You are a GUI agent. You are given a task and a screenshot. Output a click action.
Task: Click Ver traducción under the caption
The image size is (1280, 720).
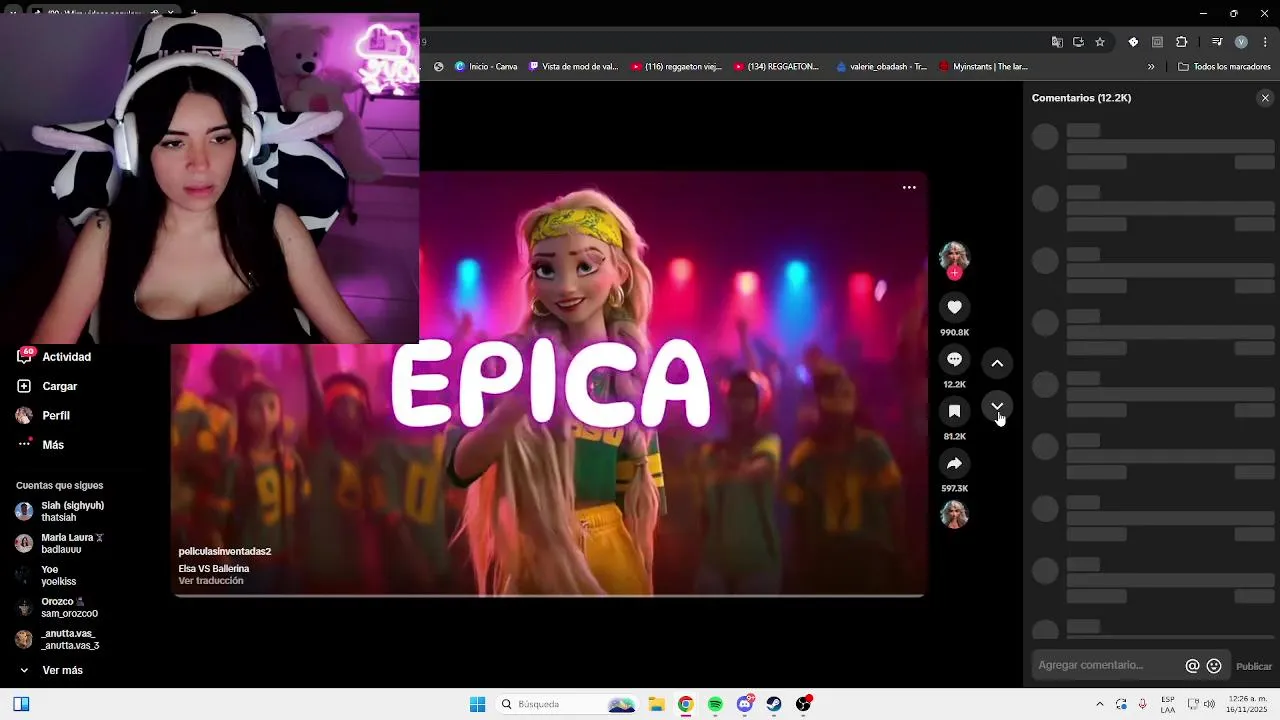211,581
